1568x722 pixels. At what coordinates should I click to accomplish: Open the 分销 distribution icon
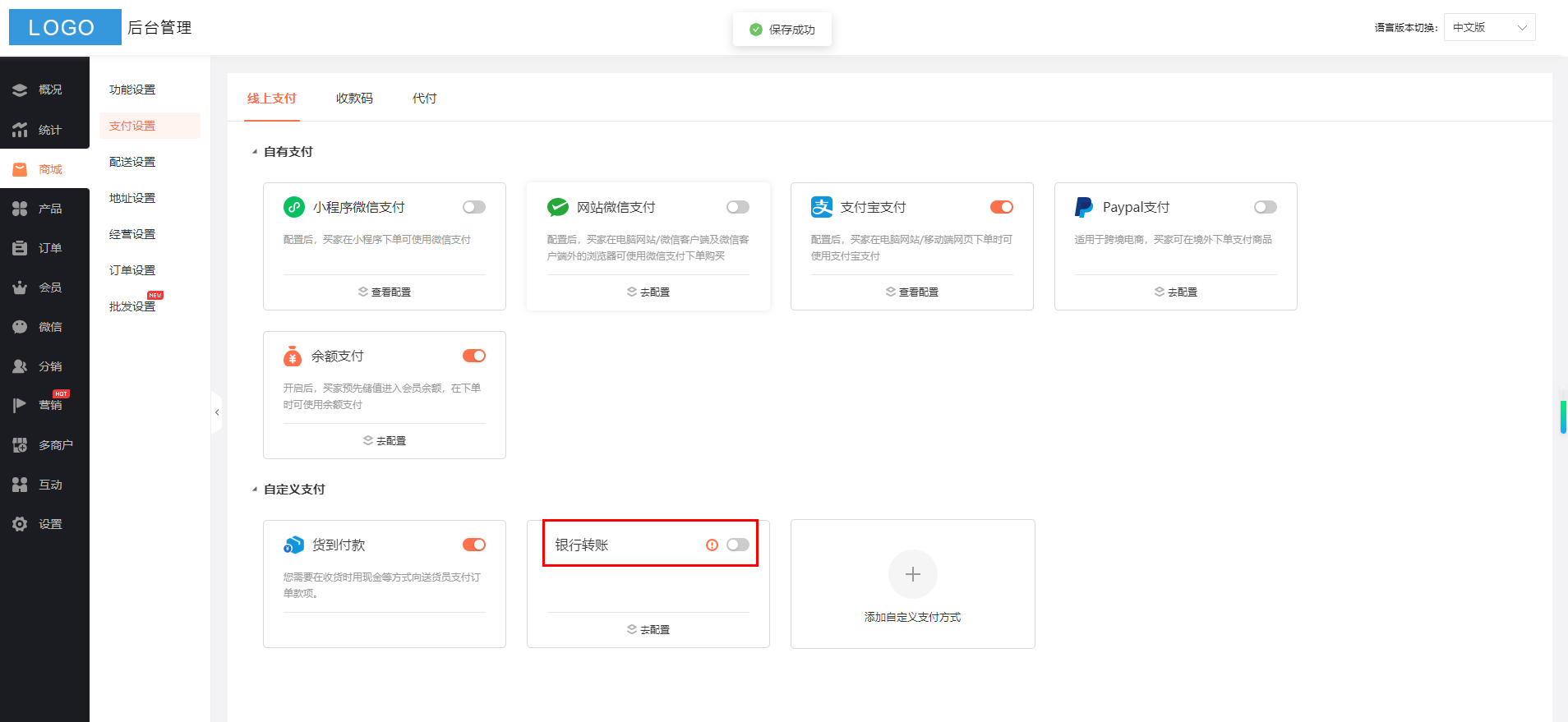[x=20, y=366]
